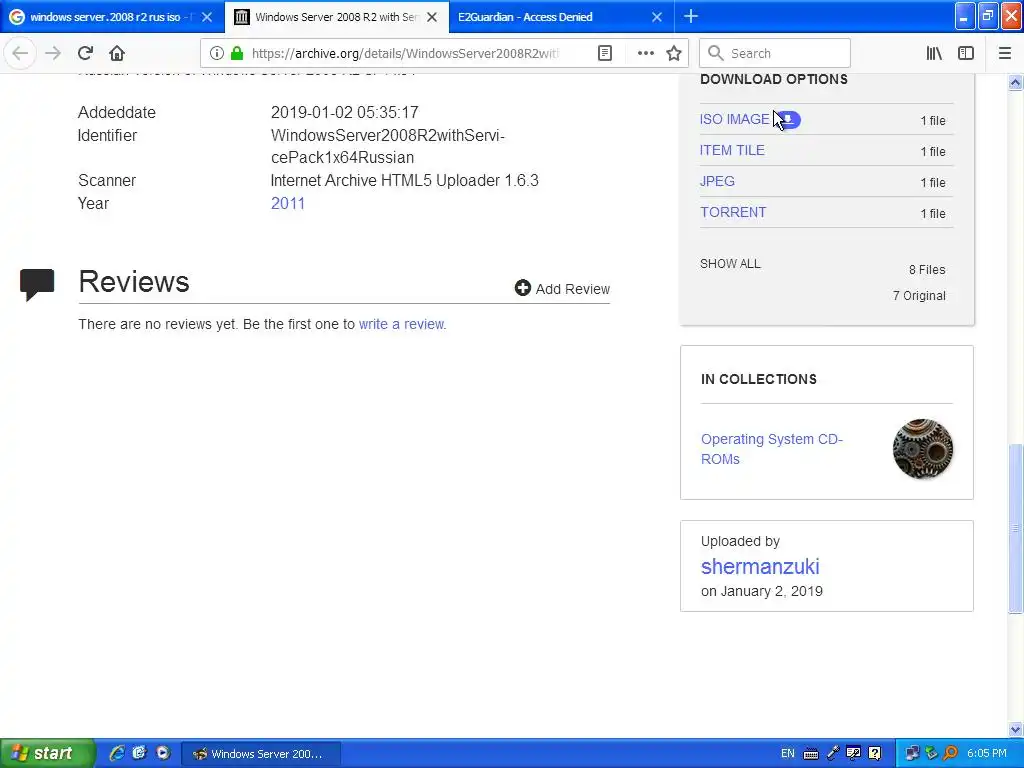Click the page scrollbar up arrow
1024x768 pixels.
coord(1015,82)
